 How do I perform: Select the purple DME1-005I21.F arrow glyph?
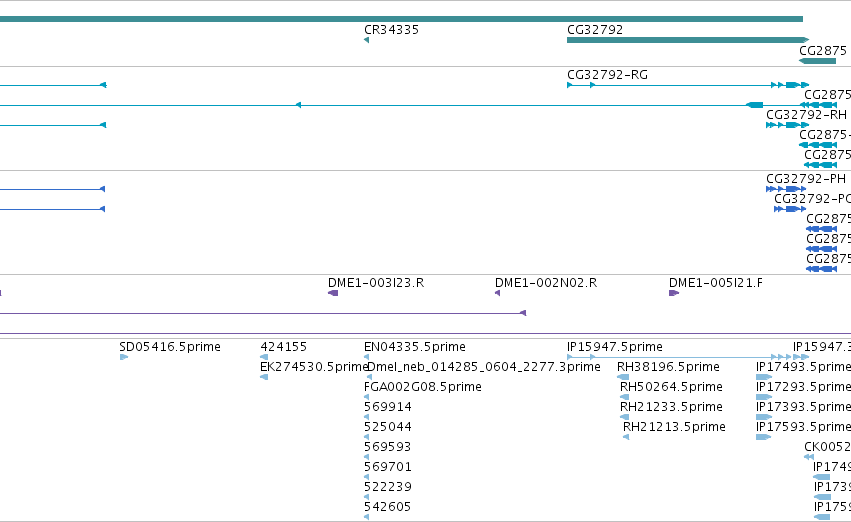coord(674,294)
